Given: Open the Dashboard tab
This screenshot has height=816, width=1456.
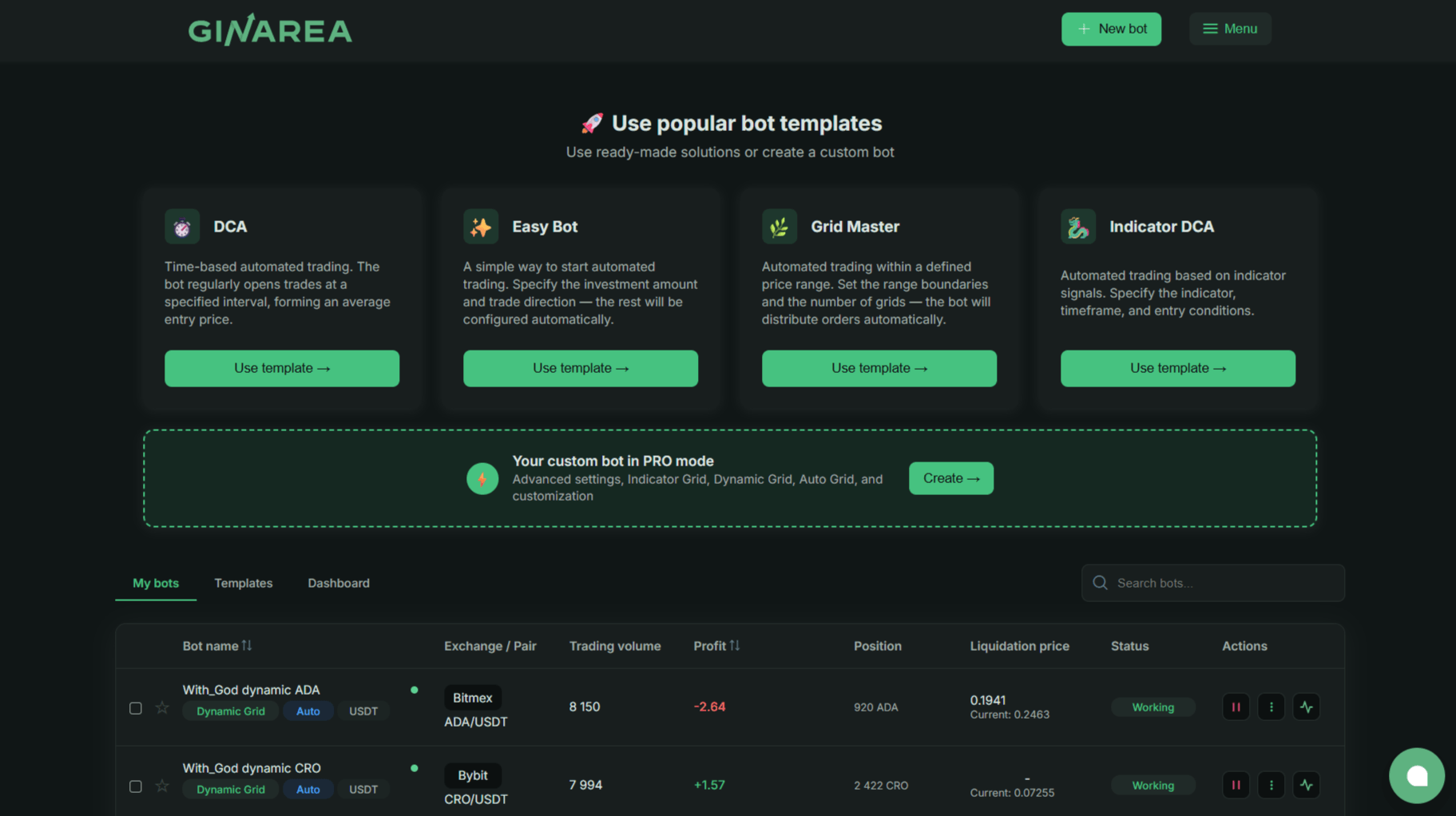Looking at the screenshot, I should [338, 583].
